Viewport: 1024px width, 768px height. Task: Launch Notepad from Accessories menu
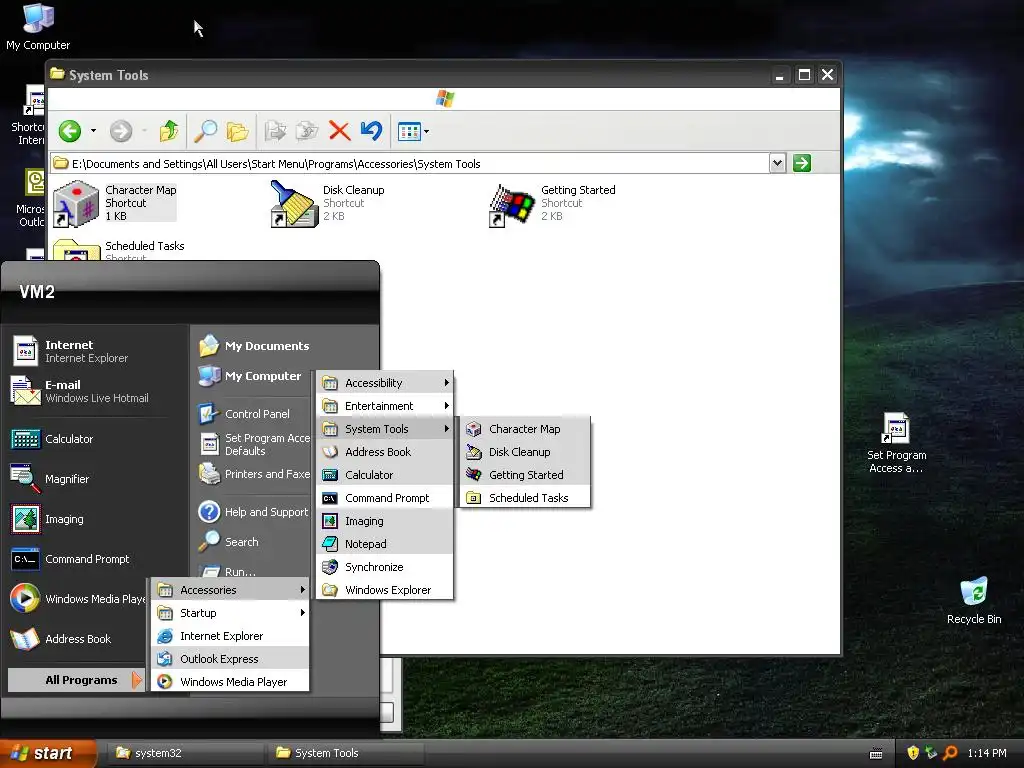[x=385, y=543]
